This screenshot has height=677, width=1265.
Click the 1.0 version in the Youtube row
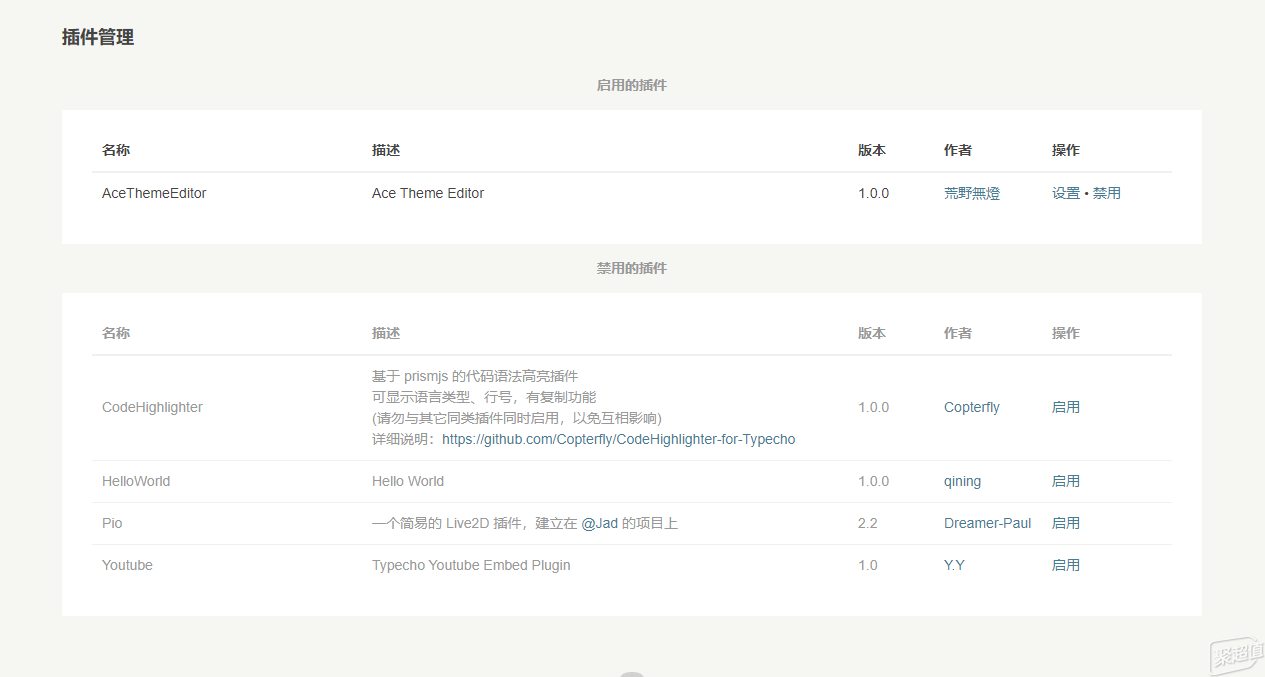(x=867, y=565)
